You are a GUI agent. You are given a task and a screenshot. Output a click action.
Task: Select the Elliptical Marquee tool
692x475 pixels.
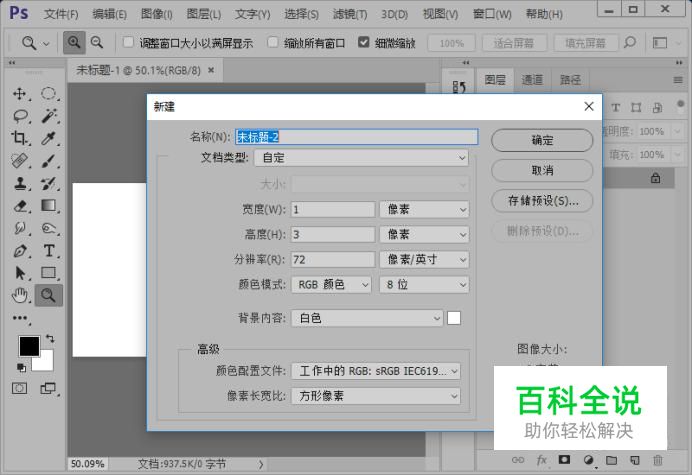[49, 94]
